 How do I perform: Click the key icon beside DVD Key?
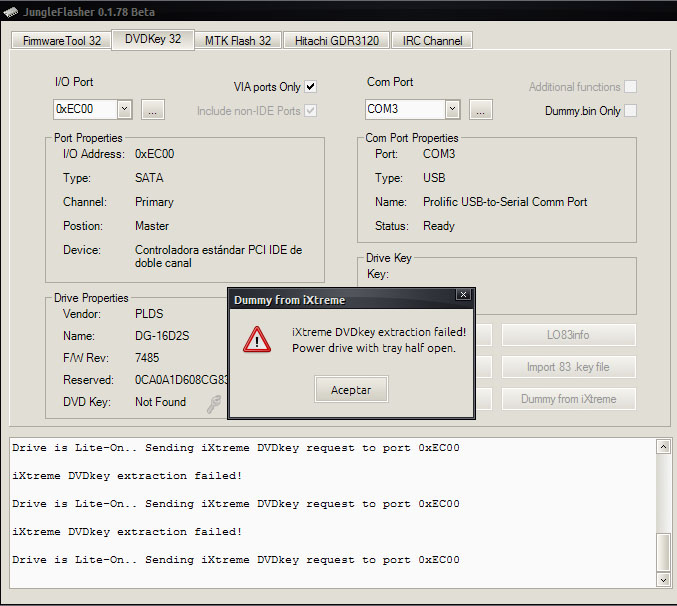coord(214,404)
